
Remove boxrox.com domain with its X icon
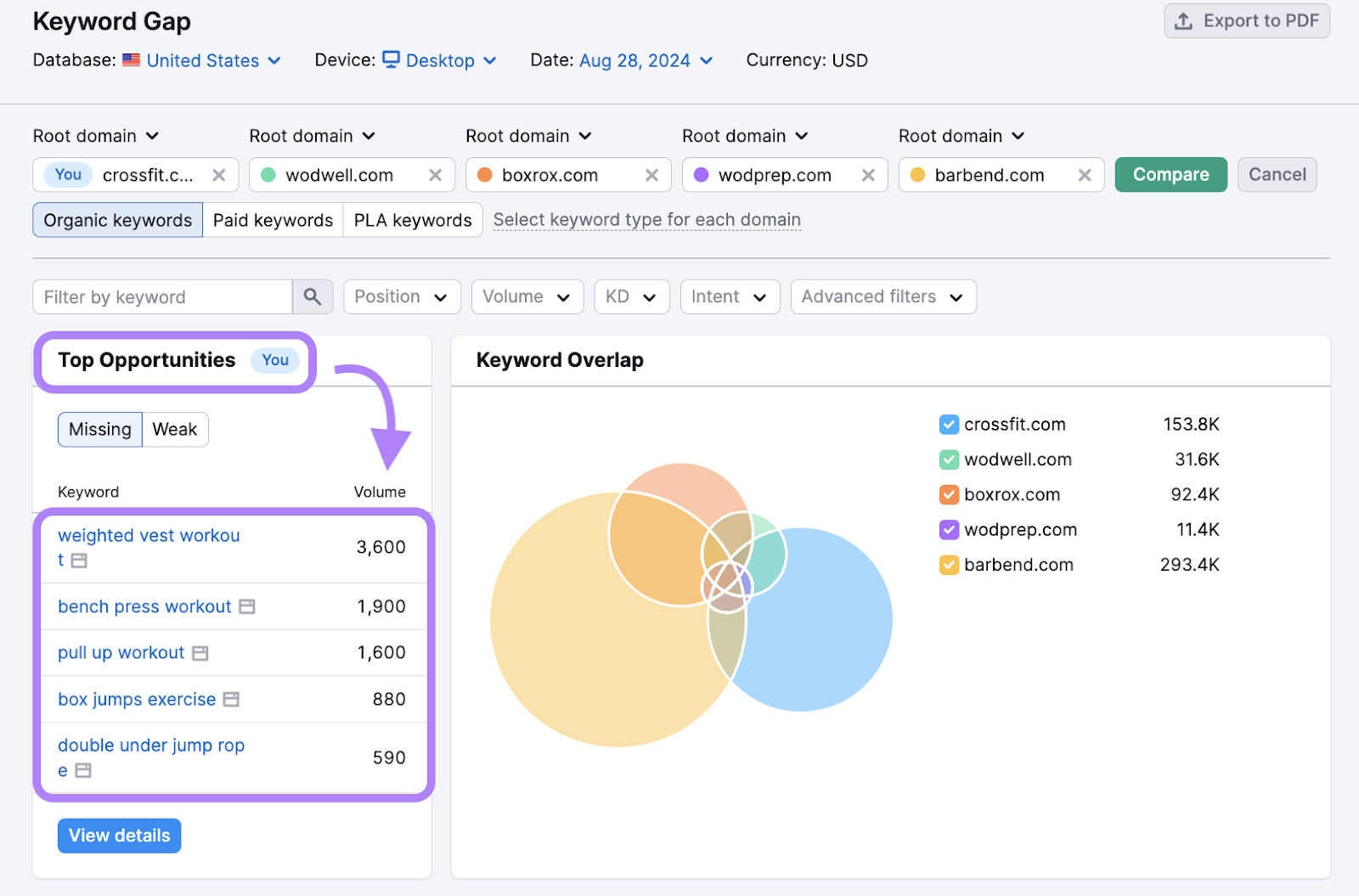pos(652,175)
